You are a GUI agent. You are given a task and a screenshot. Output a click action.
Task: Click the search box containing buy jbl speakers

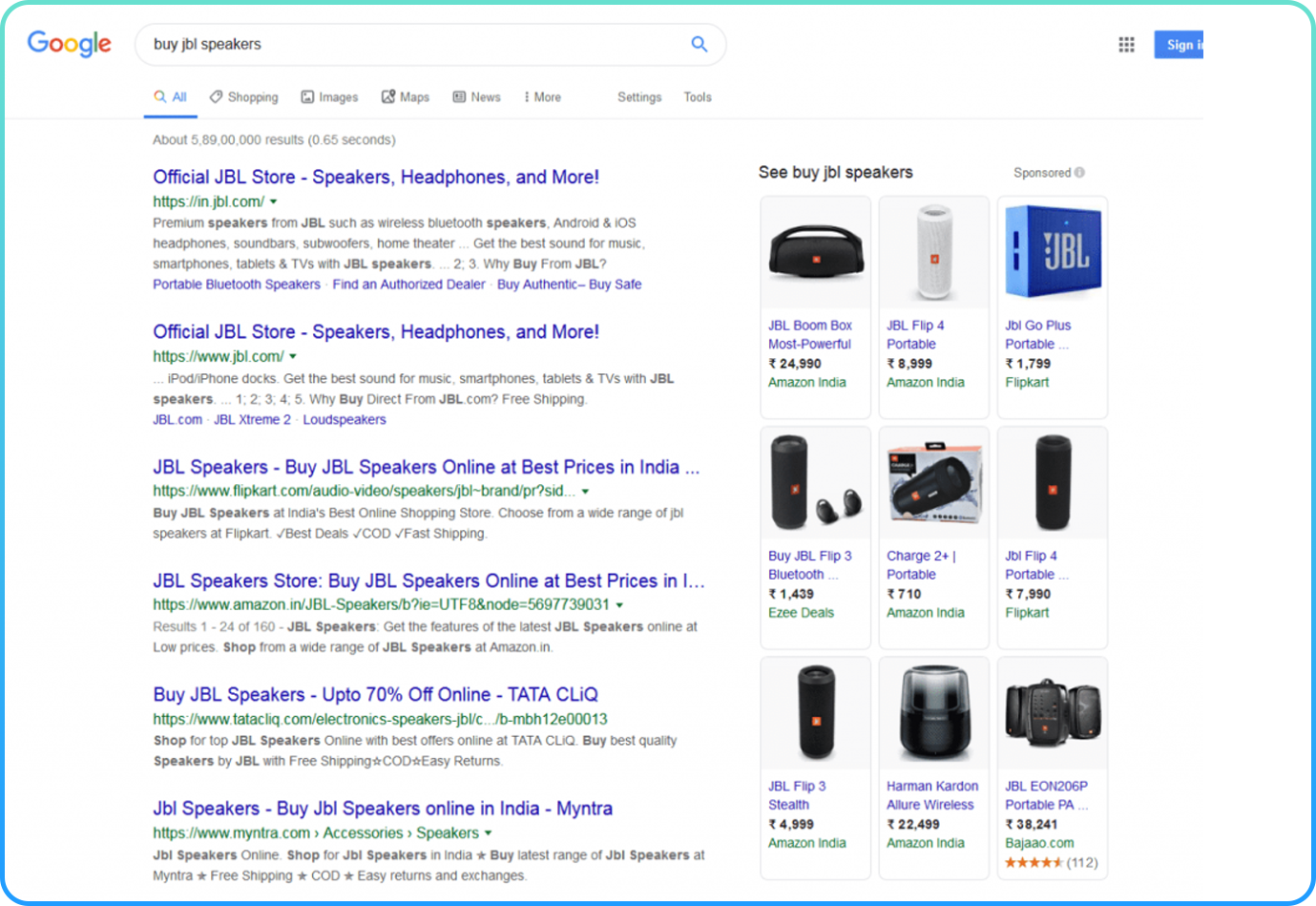[410, 45]
